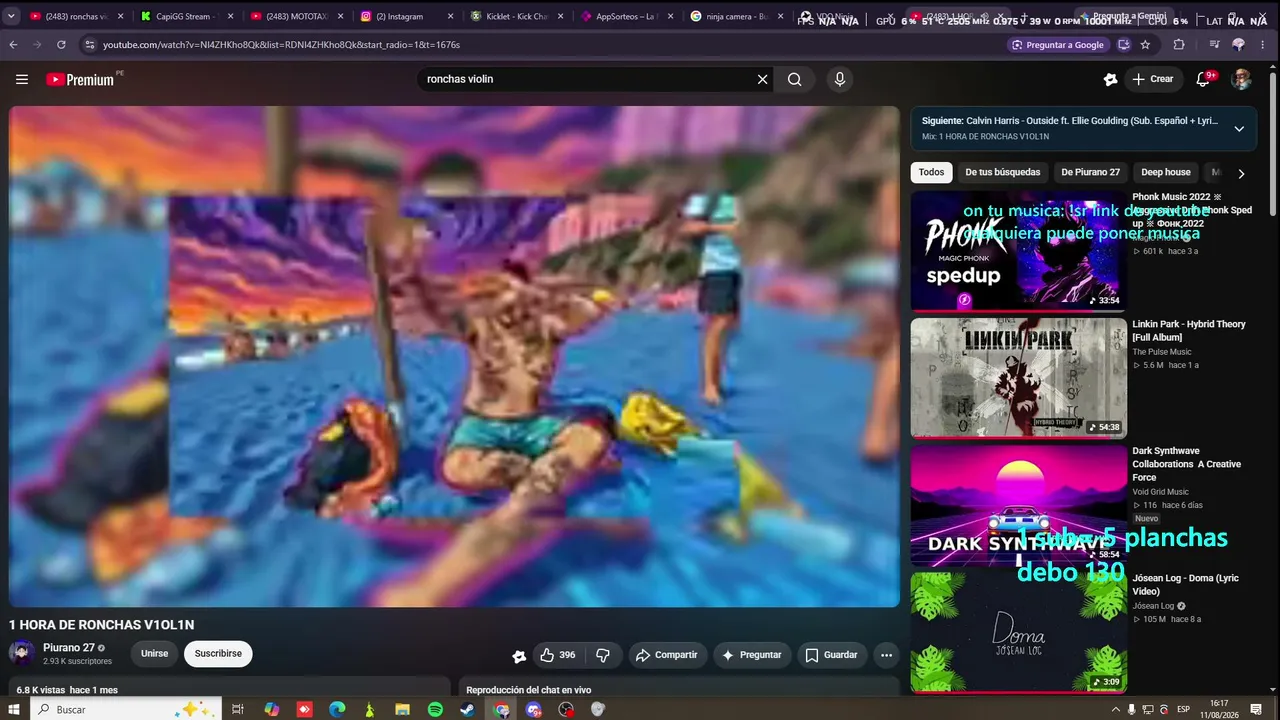Go back in the browser
Screen dimensions: 1280x720
[13, 45]
